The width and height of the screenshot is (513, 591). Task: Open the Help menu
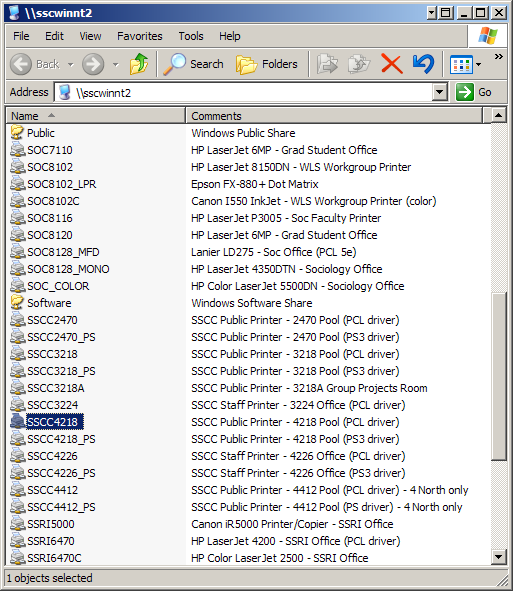[230, 36]
